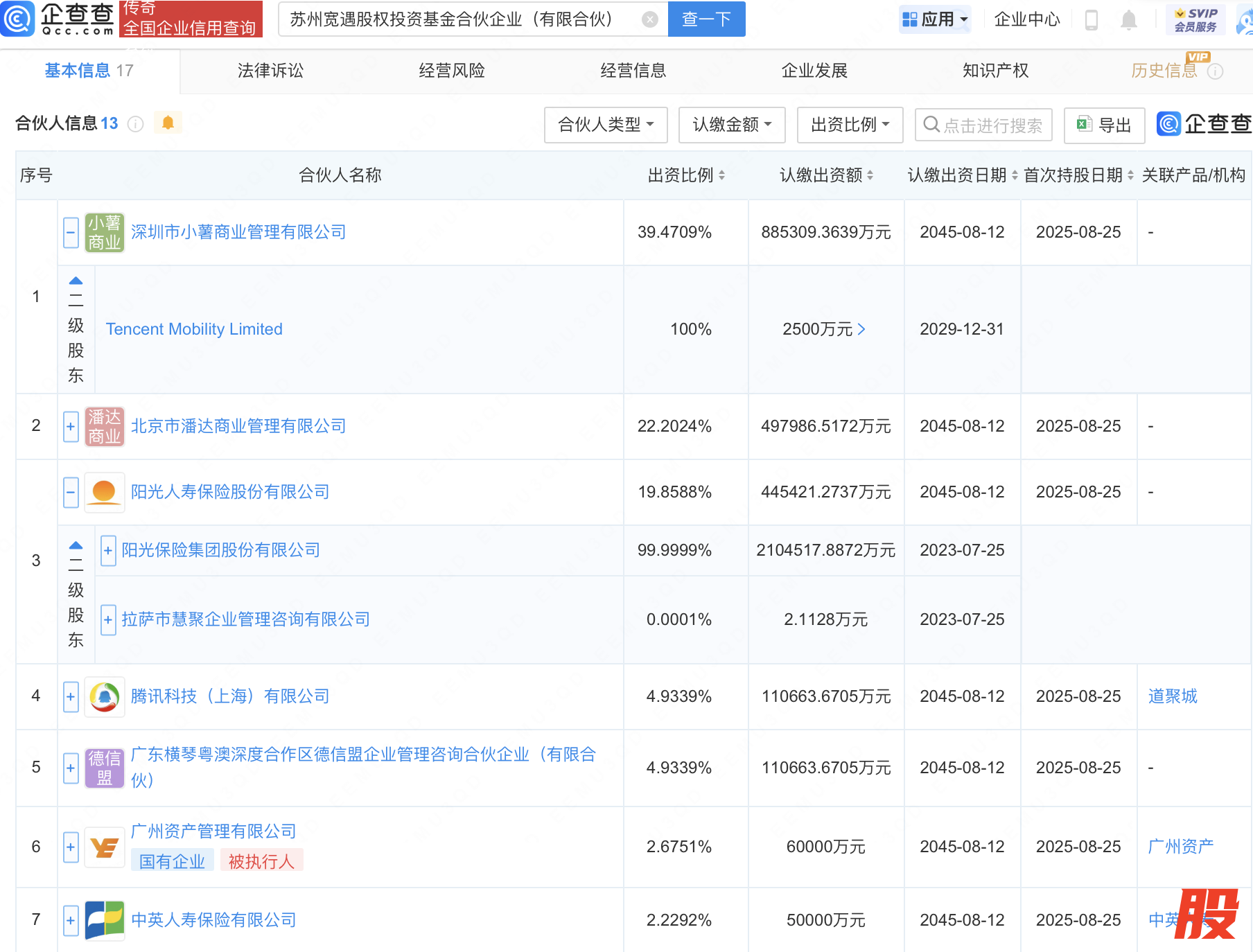This screenshot has height=952, width=1253.
Task: Click the info icon beside 合伙人信息
Action: pyautogui.click(x=136, y=124)
